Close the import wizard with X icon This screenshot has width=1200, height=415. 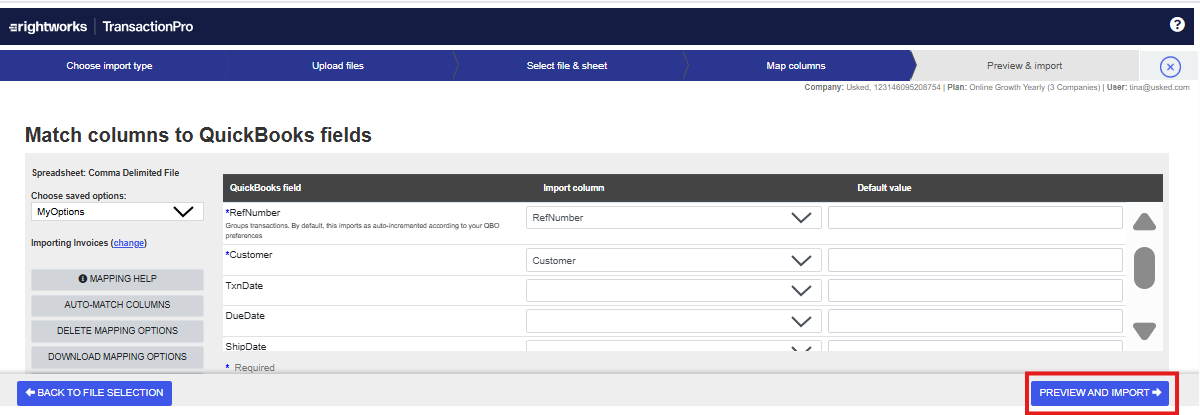pyautogui.click(x=1170, y=67)
